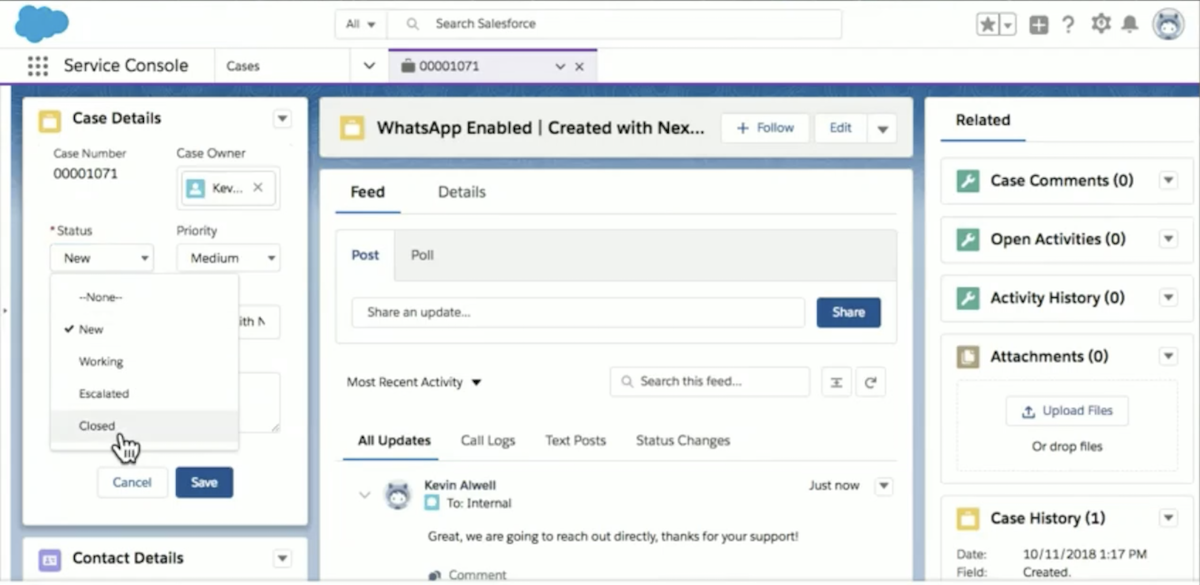Open Most Recent Activity sort dropdown
1200x585 pixels.
(414, 382)
